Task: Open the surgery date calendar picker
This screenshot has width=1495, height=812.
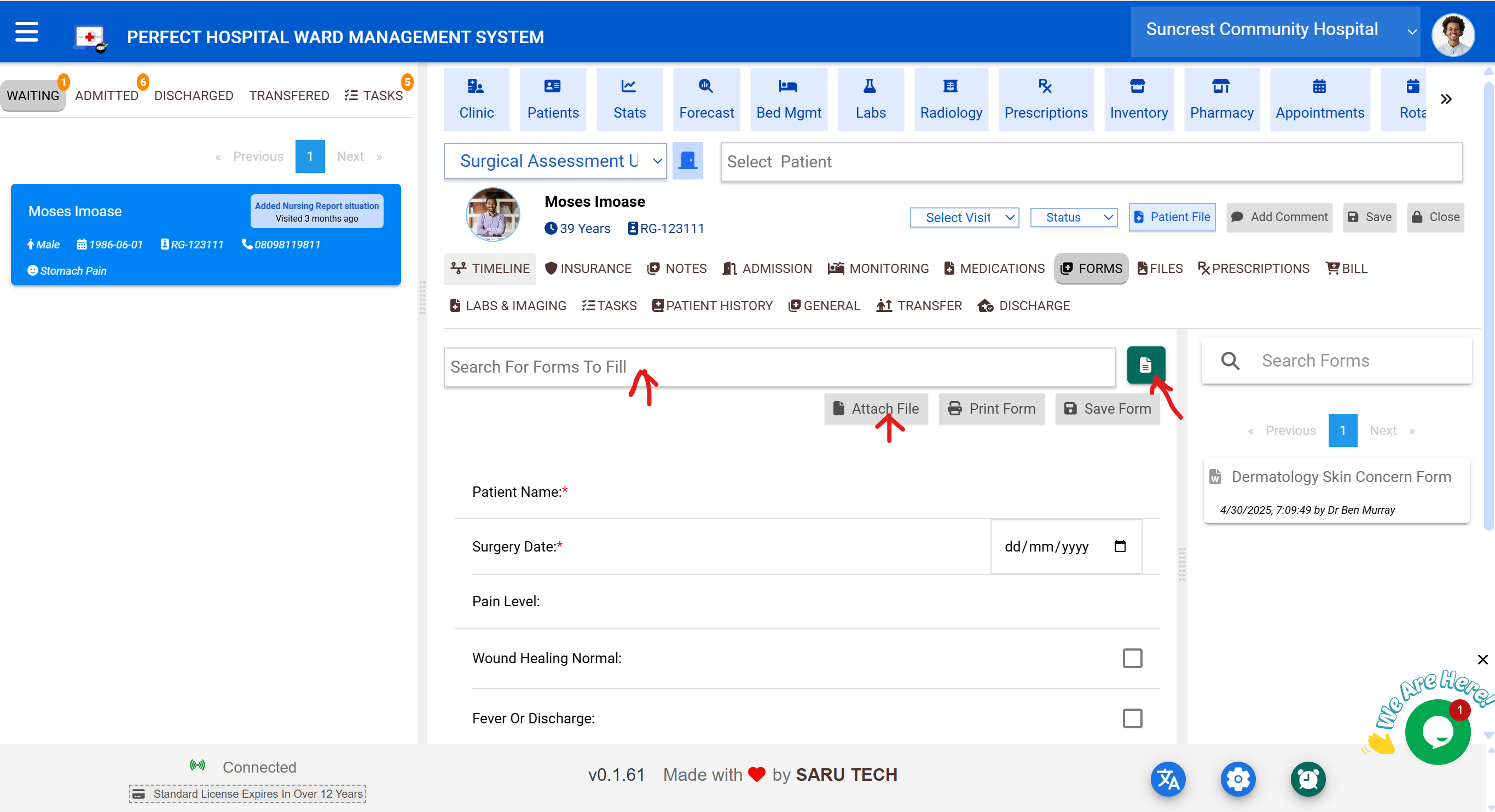Action: 1120,546
